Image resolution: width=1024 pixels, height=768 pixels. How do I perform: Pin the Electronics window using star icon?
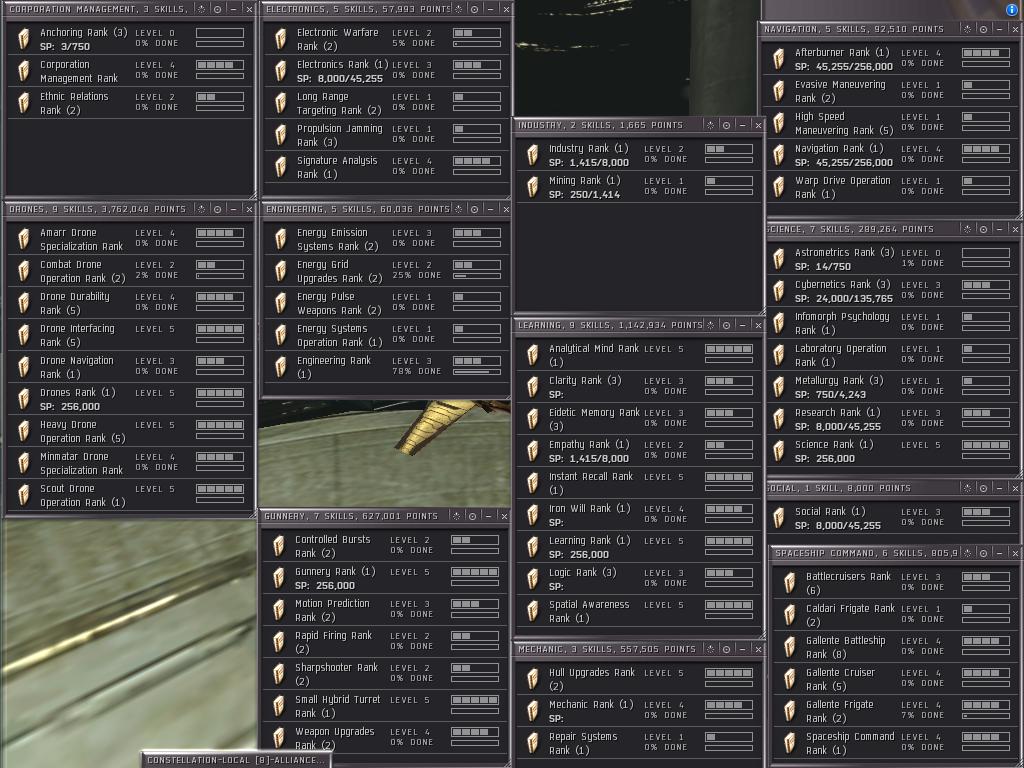(x=459, y=9)
